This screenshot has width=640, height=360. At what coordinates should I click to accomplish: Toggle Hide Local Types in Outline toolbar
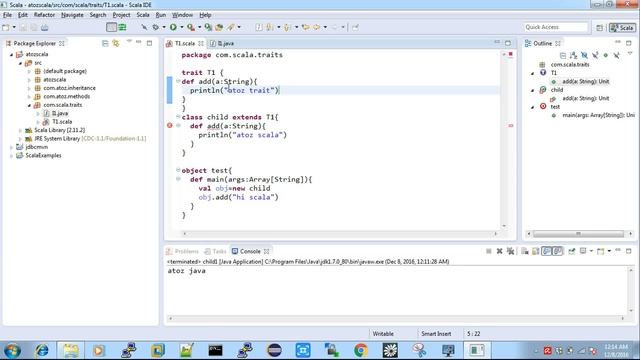click(616, 55)
